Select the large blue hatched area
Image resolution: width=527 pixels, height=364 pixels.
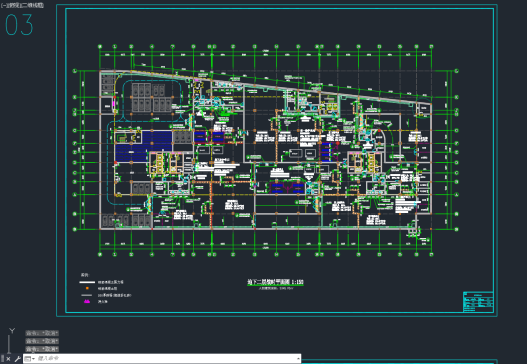144,146
